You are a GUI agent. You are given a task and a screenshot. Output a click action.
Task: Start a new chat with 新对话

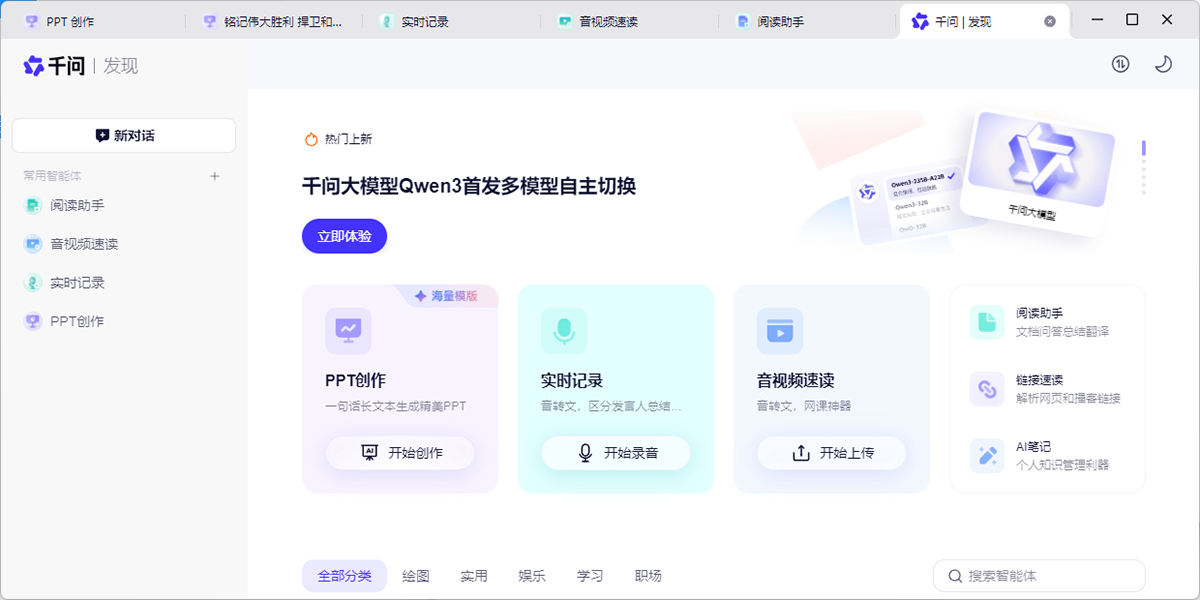124,136
